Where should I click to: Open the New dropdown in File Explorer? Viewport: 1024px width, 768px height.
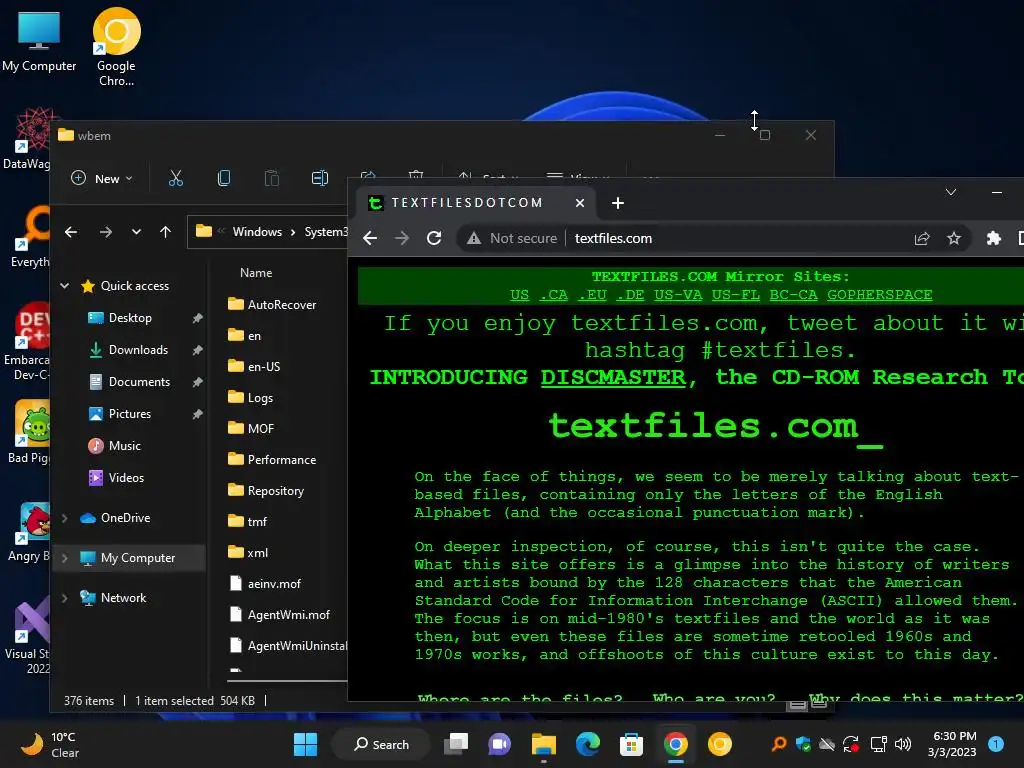[101, 178]
